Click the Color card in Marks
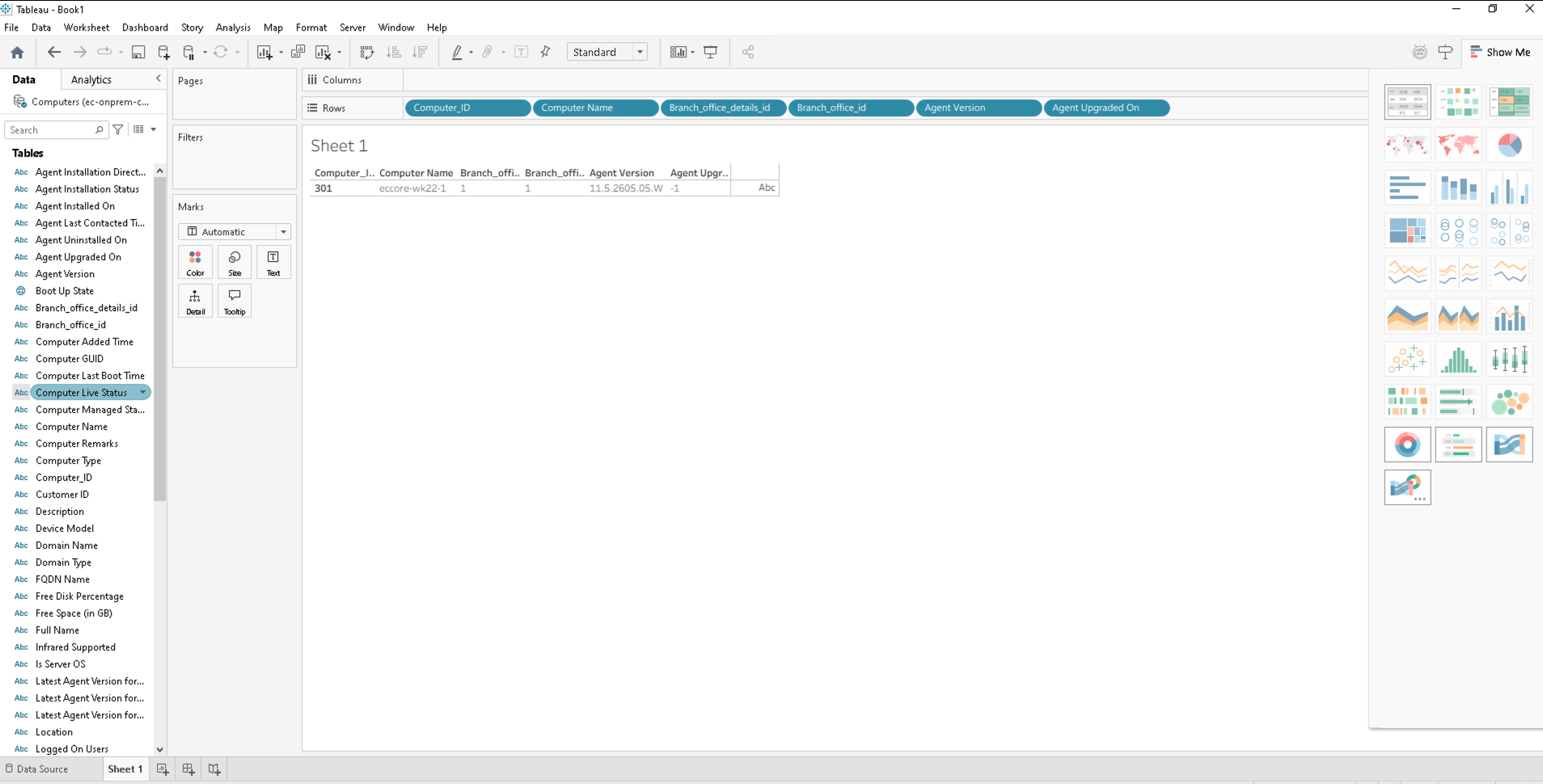The image size is (1543, 784). [195, 263]
